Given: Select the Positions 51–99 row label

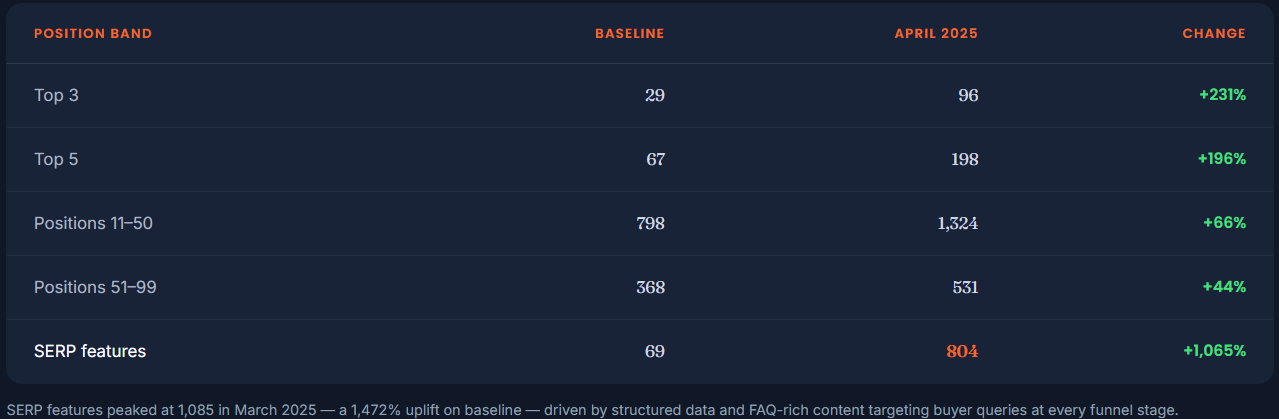Looking at the screenshot, I should tap(95, 287).
